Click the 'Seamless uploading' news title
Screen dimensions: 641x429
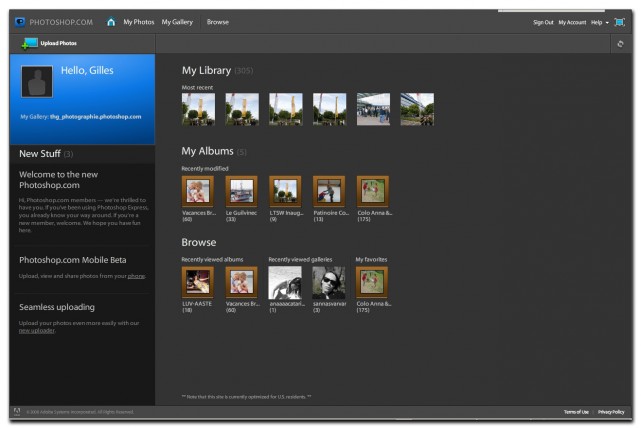click(x=57, y=307)
